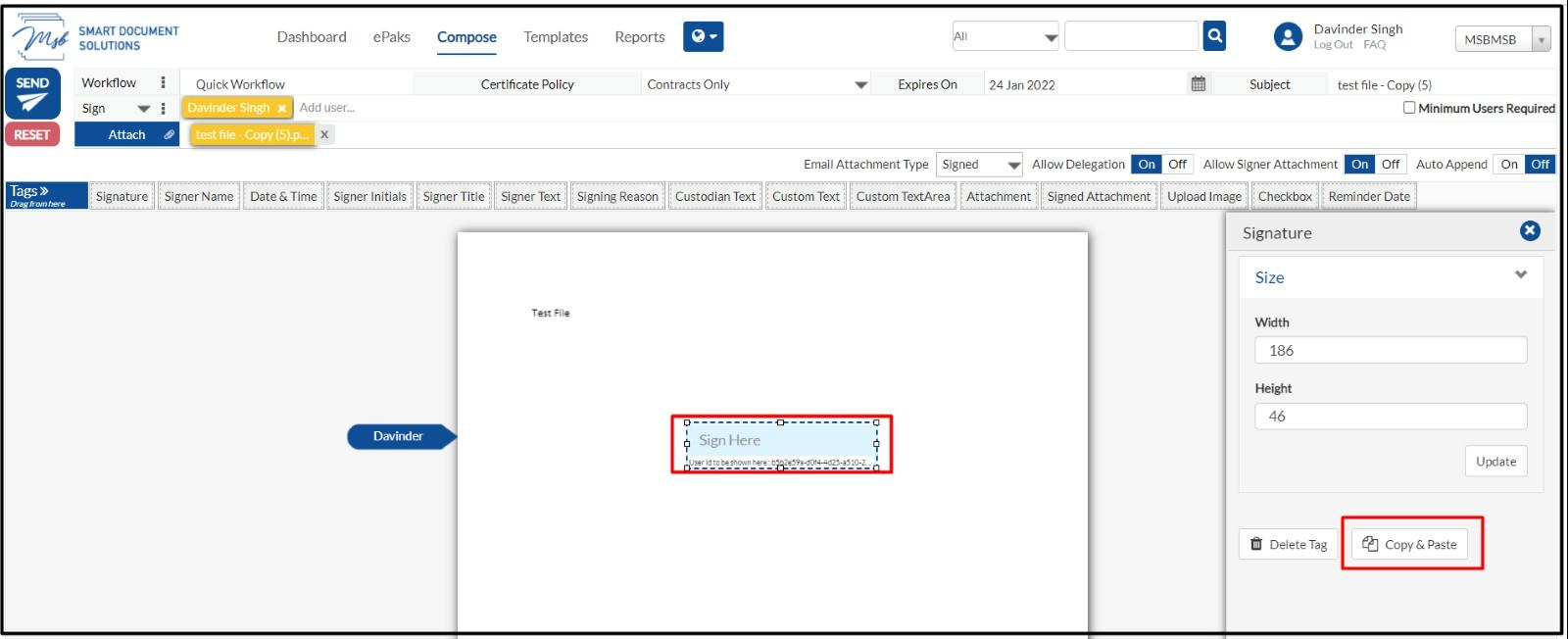Image resolution: width=1568 pixels, height=639 pixels.
Task: Click the Delete Tag button
Action: tap(1289, 544)
